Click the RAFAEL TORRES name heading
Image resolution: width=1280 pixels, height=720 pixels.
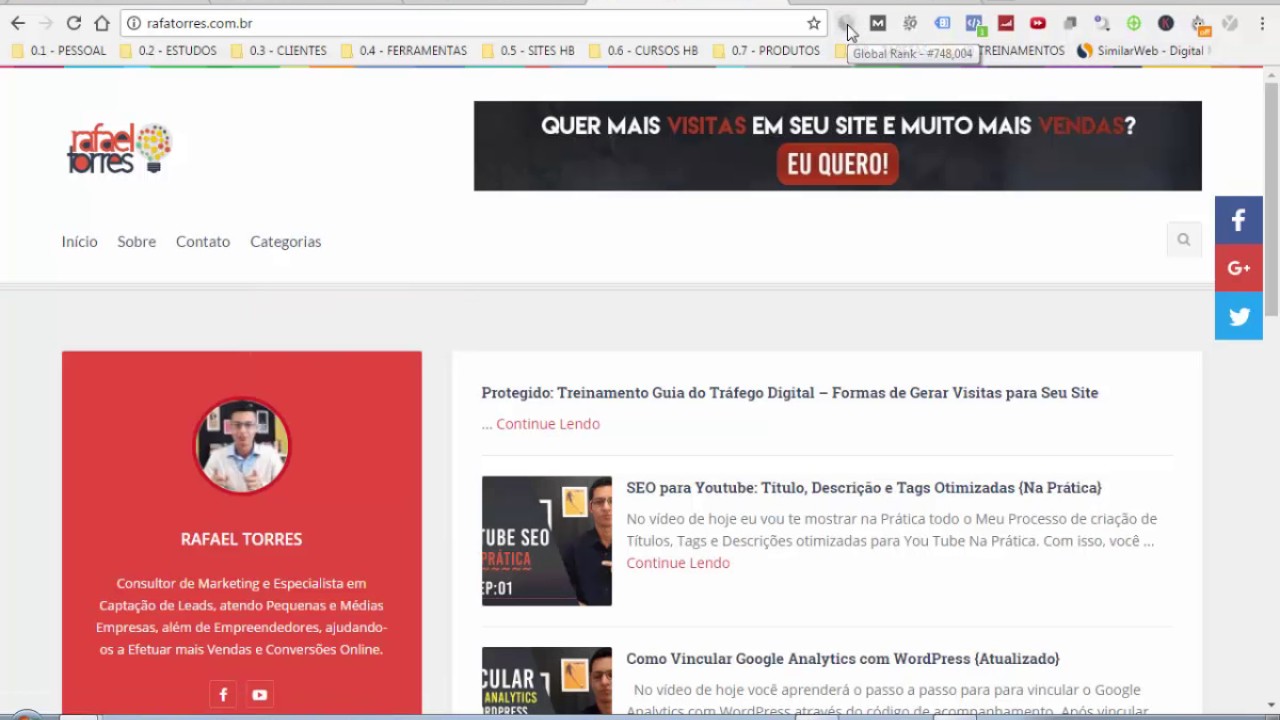coord(241,539)
